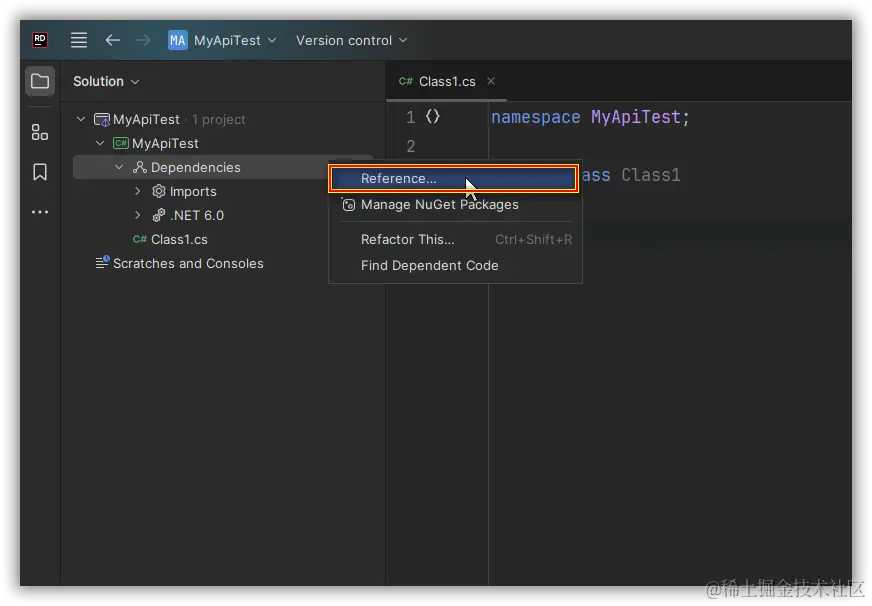Click Class1 identifier in the code
The width and height of the screenshot is (872, 606).
tap(651, 175)
